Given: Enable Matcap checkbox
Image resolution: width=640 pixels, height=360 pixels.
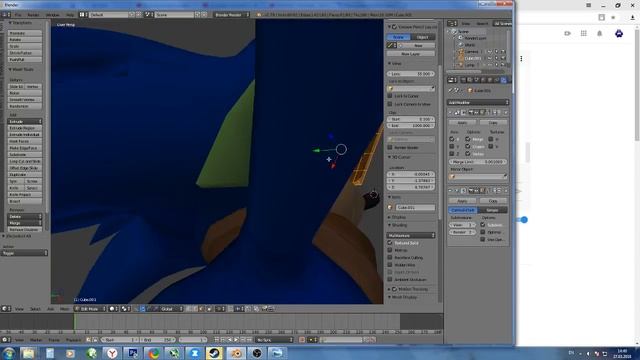Looking at the screenshot, I should point(390,250).
